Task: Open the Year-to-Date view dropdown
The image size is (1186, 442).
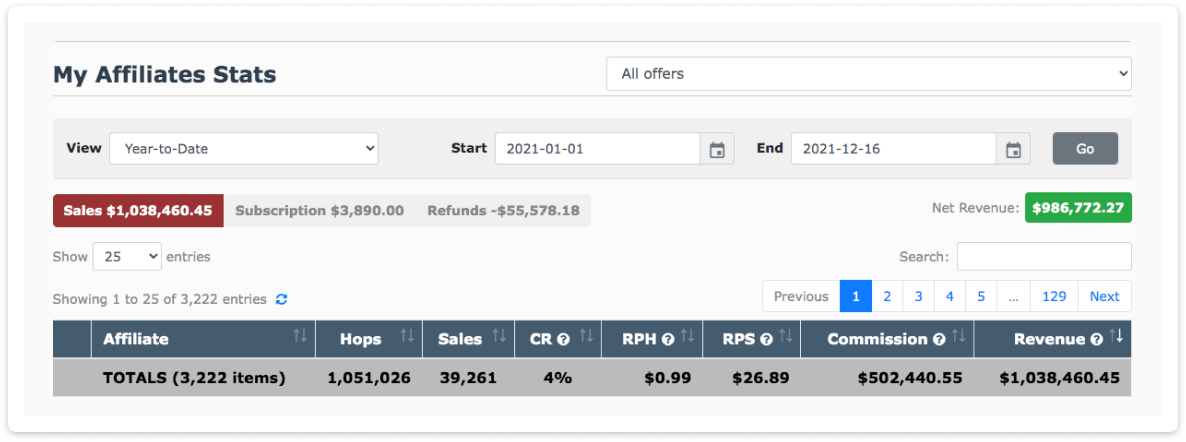Action: (x=244, y=149)
